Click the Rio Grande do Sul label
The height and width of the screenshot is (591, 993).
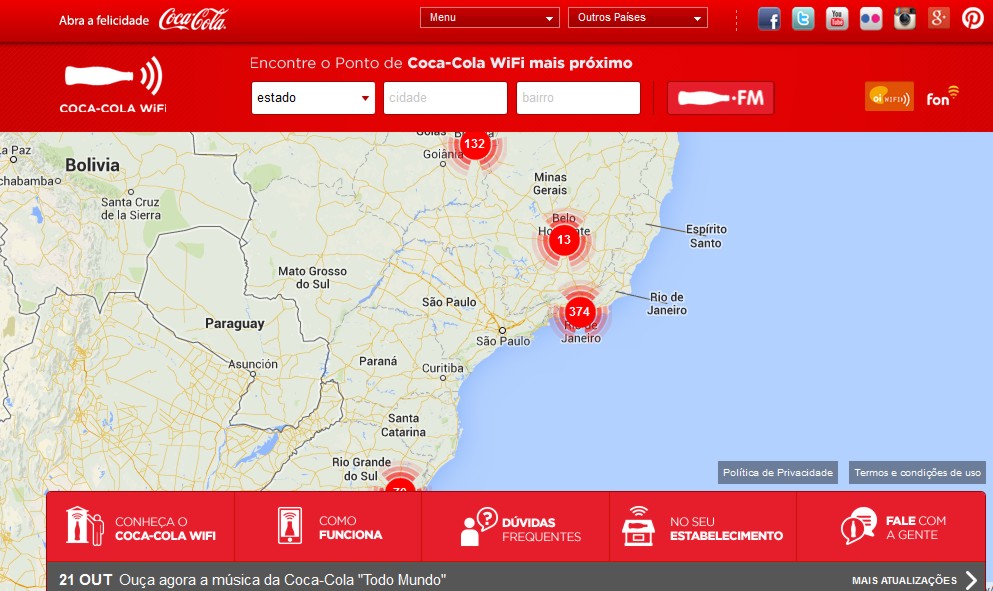pos(361,469)
